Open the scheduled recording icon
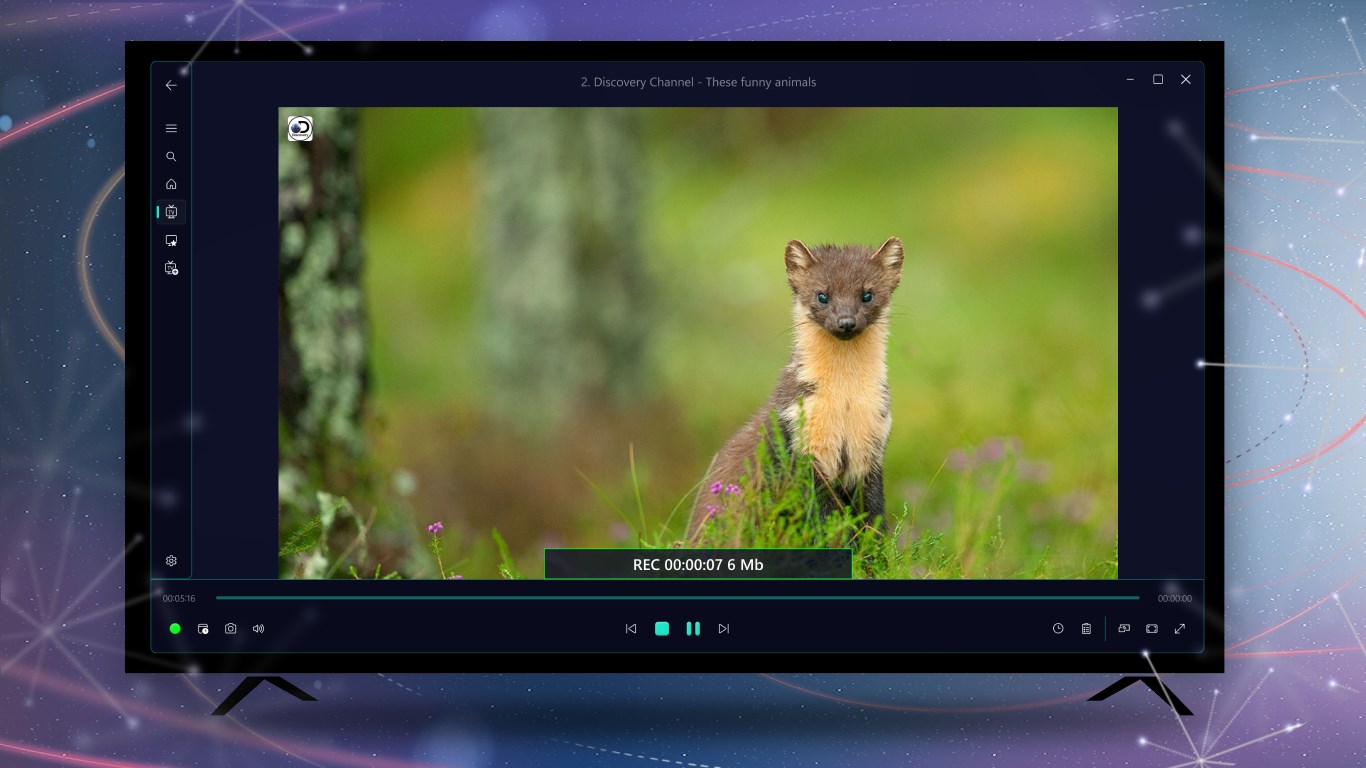1366x768 pixels. click(203, 629)
